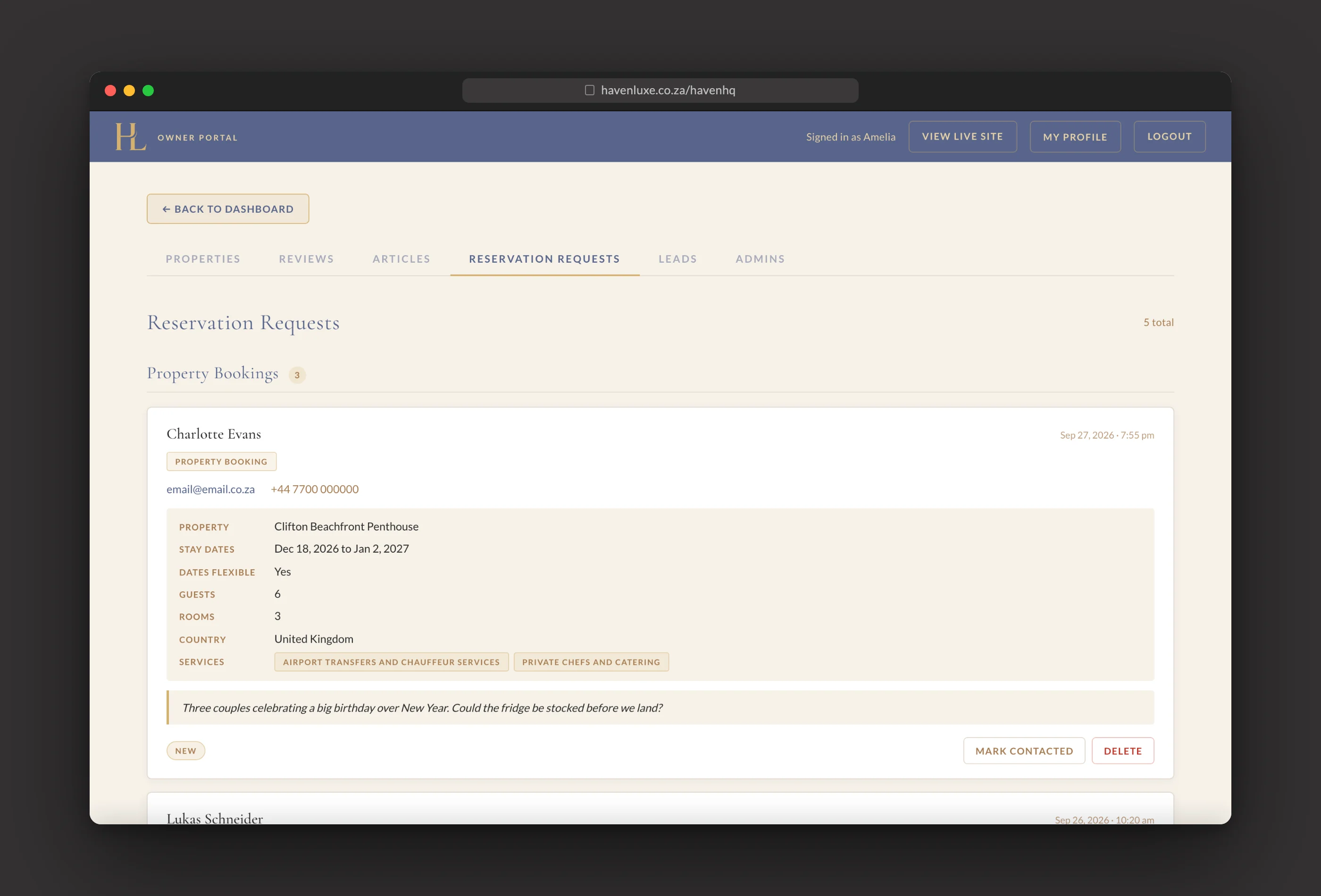Image resolution: width=1321 pixels, height=896 pixels.
Task: Maximize the window with green button
Action: (148, 91)
